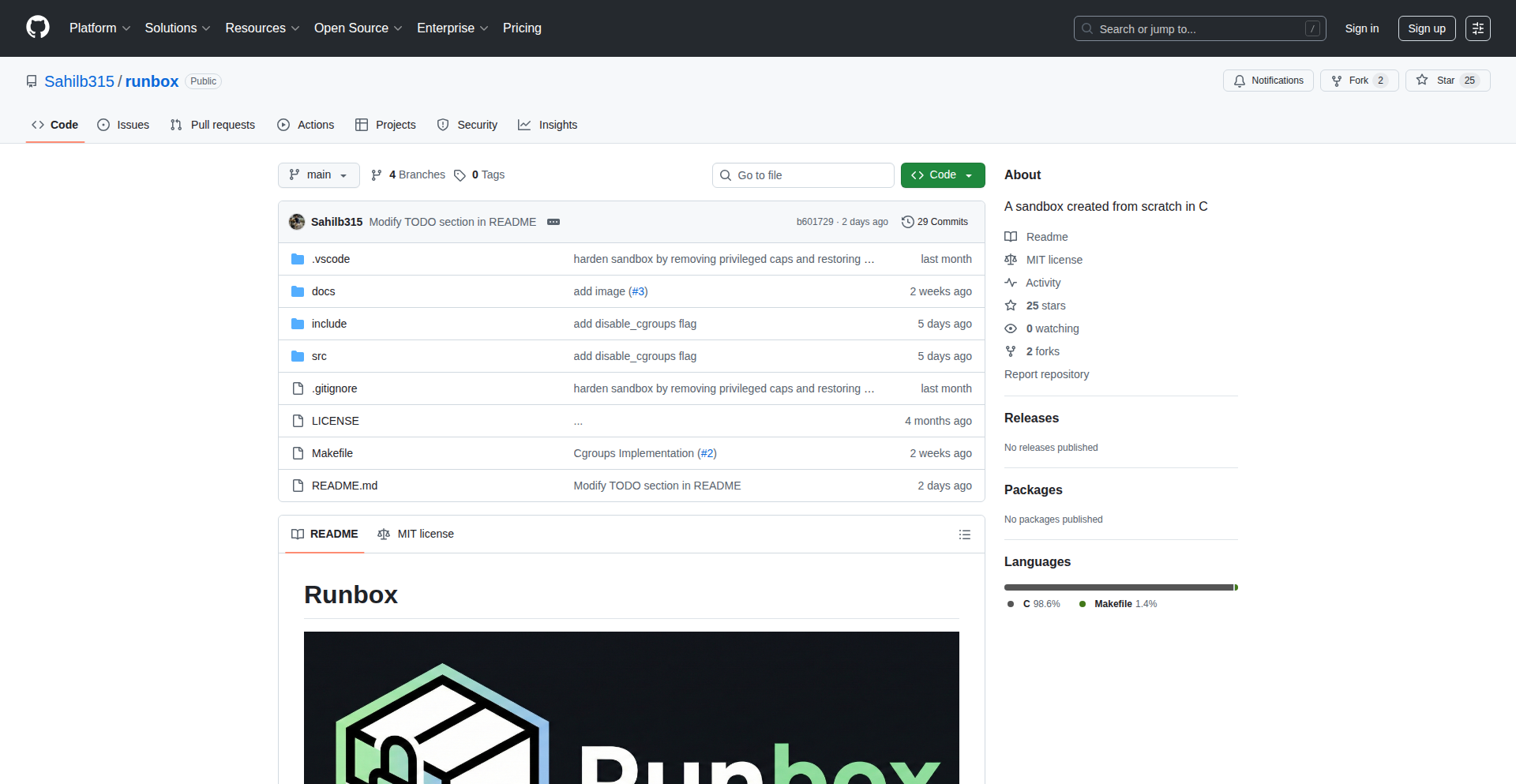Click the Sign up button
The width and height of the screenshot is (1516, 784).
click(1426, 28)
